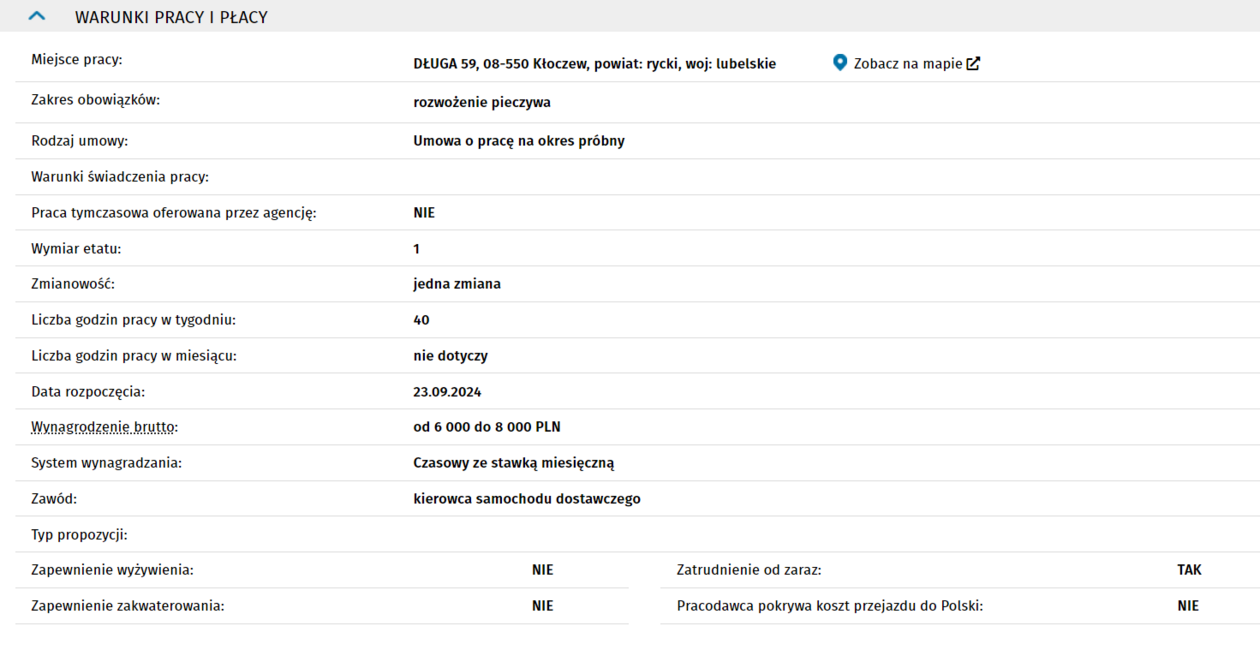The image size is (1260, 650).
Task: Open the Zobacz na mapie link
Action: pyautogui.click(x=907, y=64)
